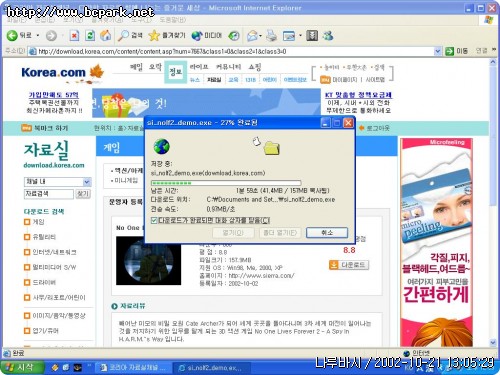The image size is (500, 375).
Task: Choose 게임 download category
Action: 38,222
